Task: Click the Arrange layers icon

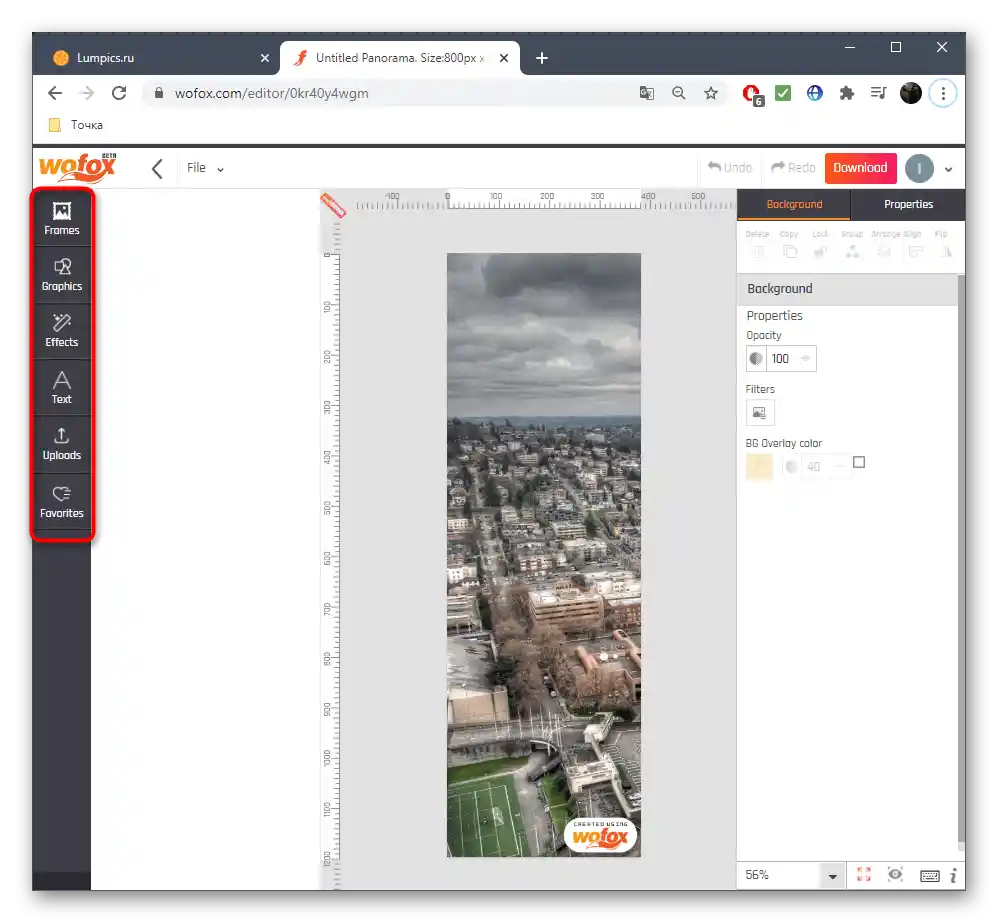Action: (x=884, y=251)
